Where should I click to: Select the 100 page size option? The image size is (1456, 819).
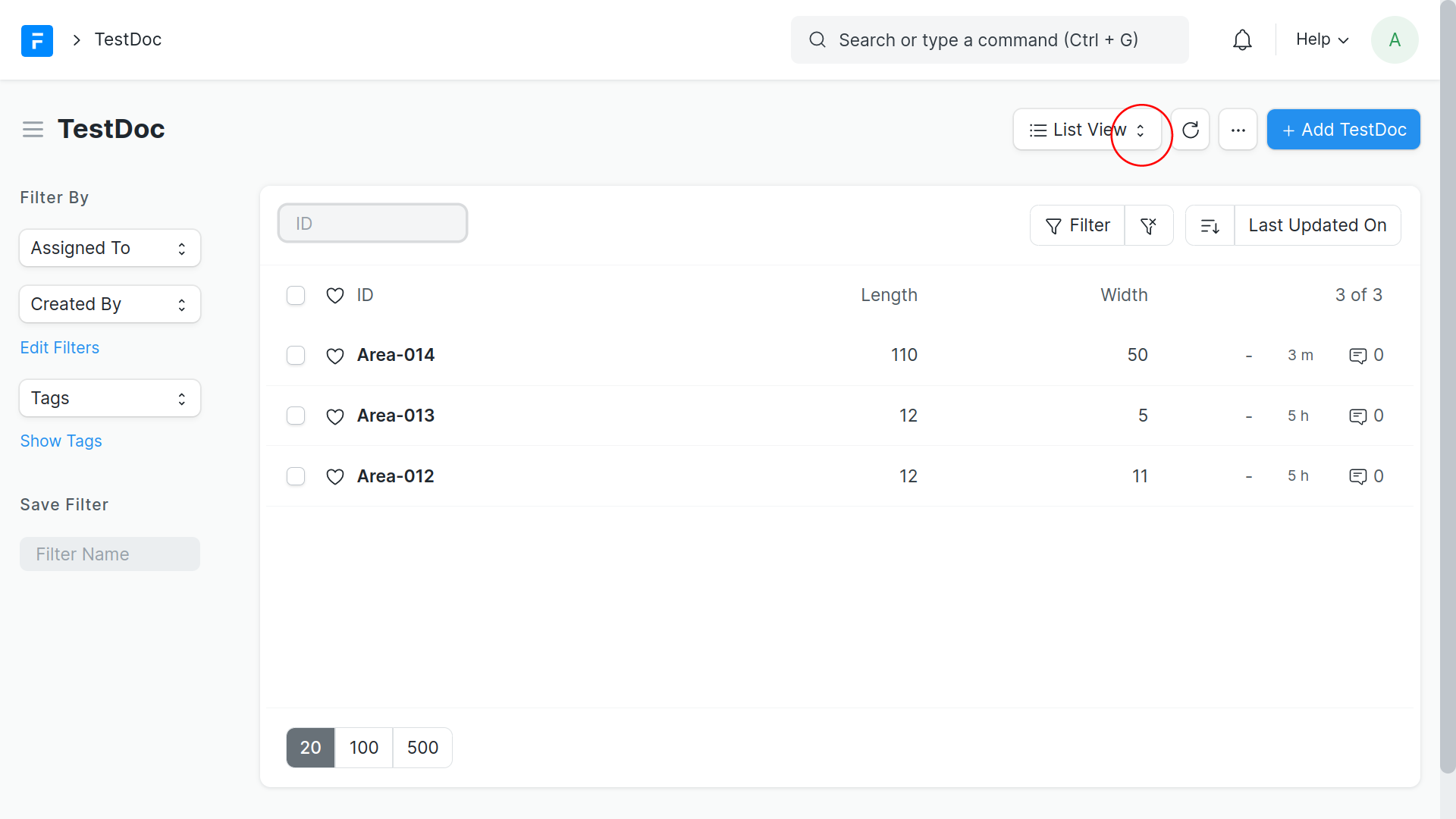(x=364, y=748)
